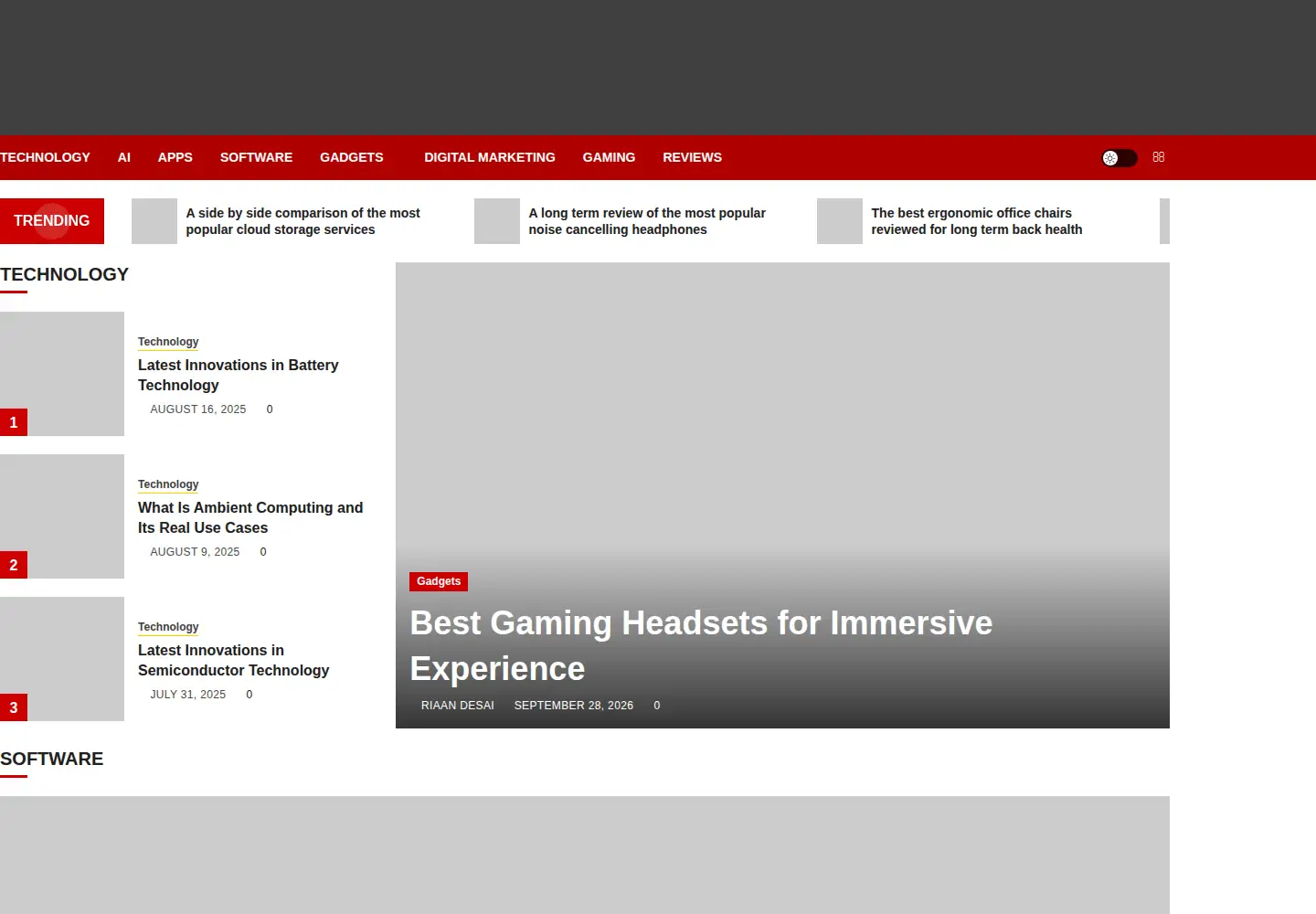The height and width of the screenshot is (914, 1316).
Task: Open Best Gaming Headsets for Immersive Experience
Action: coord(701,646)
